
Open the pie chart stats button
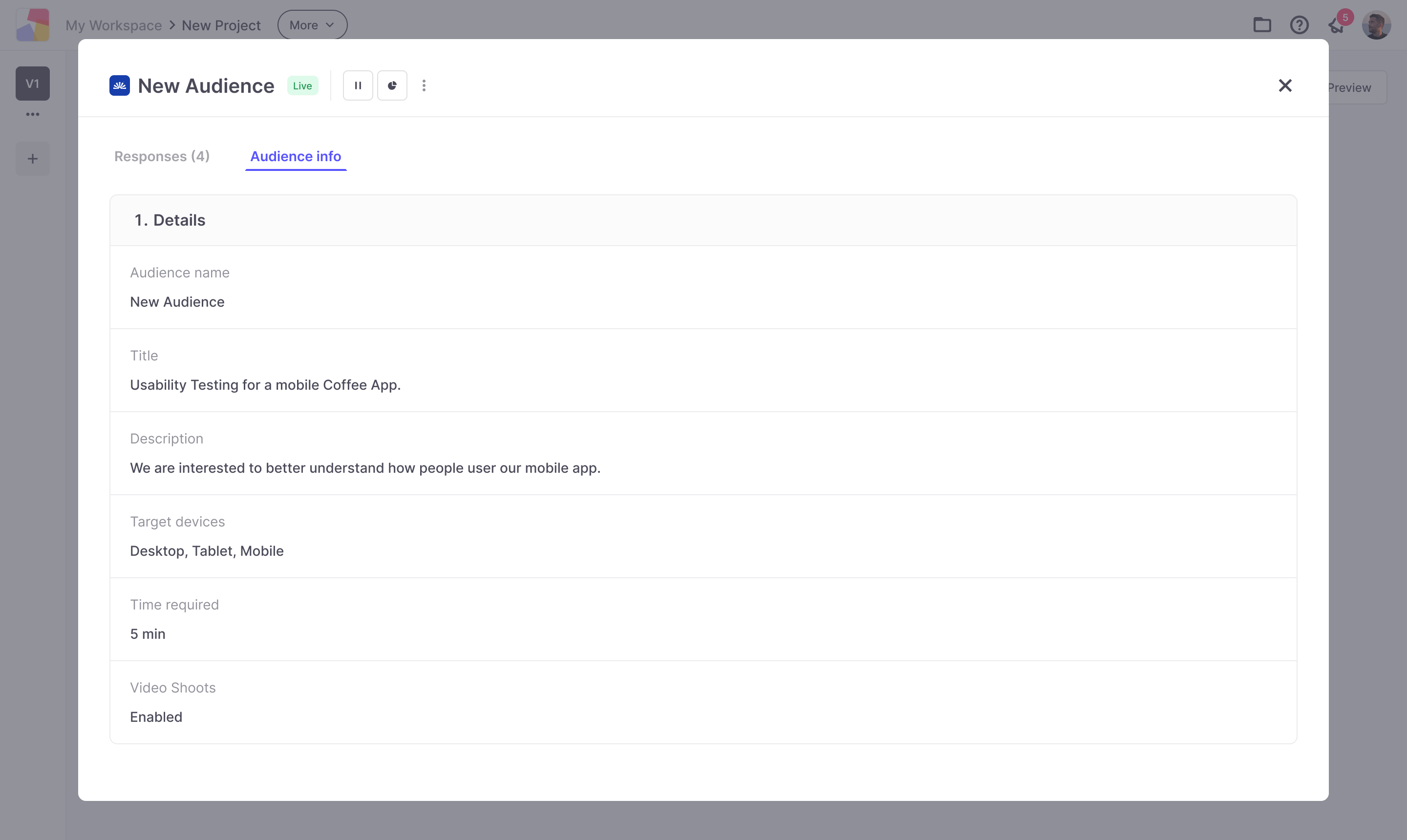[392, 85]
